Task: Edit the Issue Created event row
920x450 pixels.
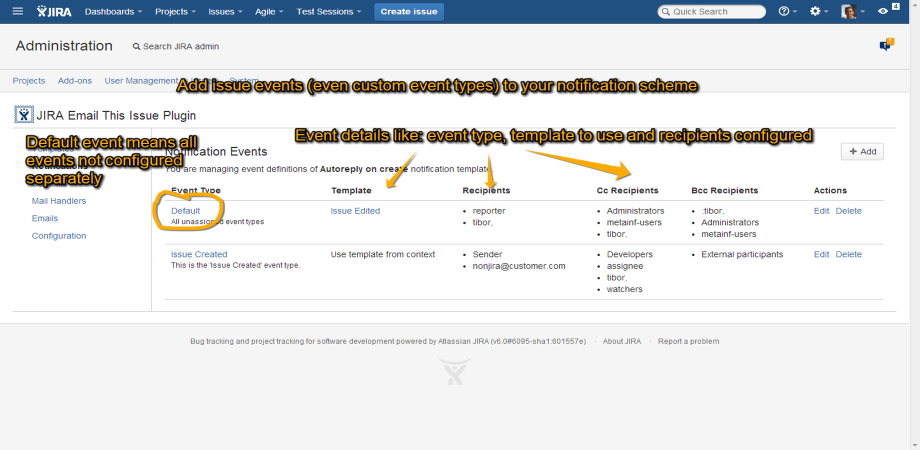Action: tap(821, 254)
